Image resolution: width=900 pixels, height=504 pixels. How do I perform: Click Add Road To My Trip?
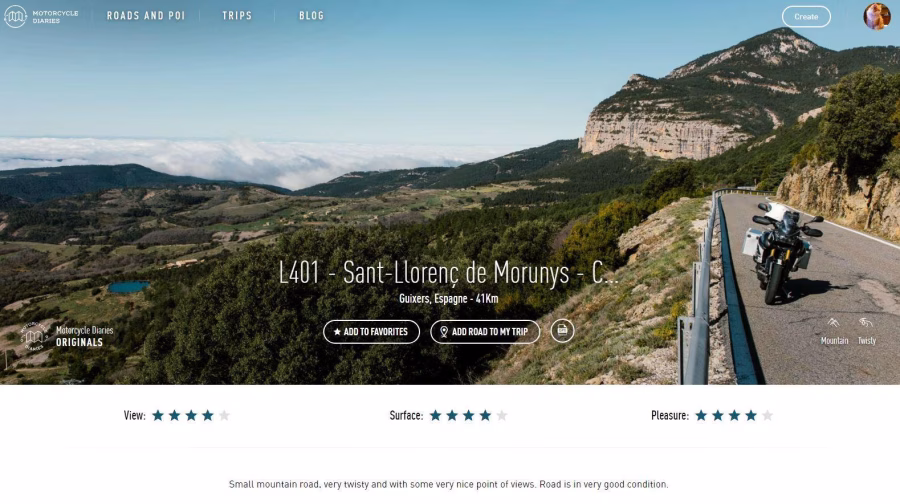coord(485,332)
